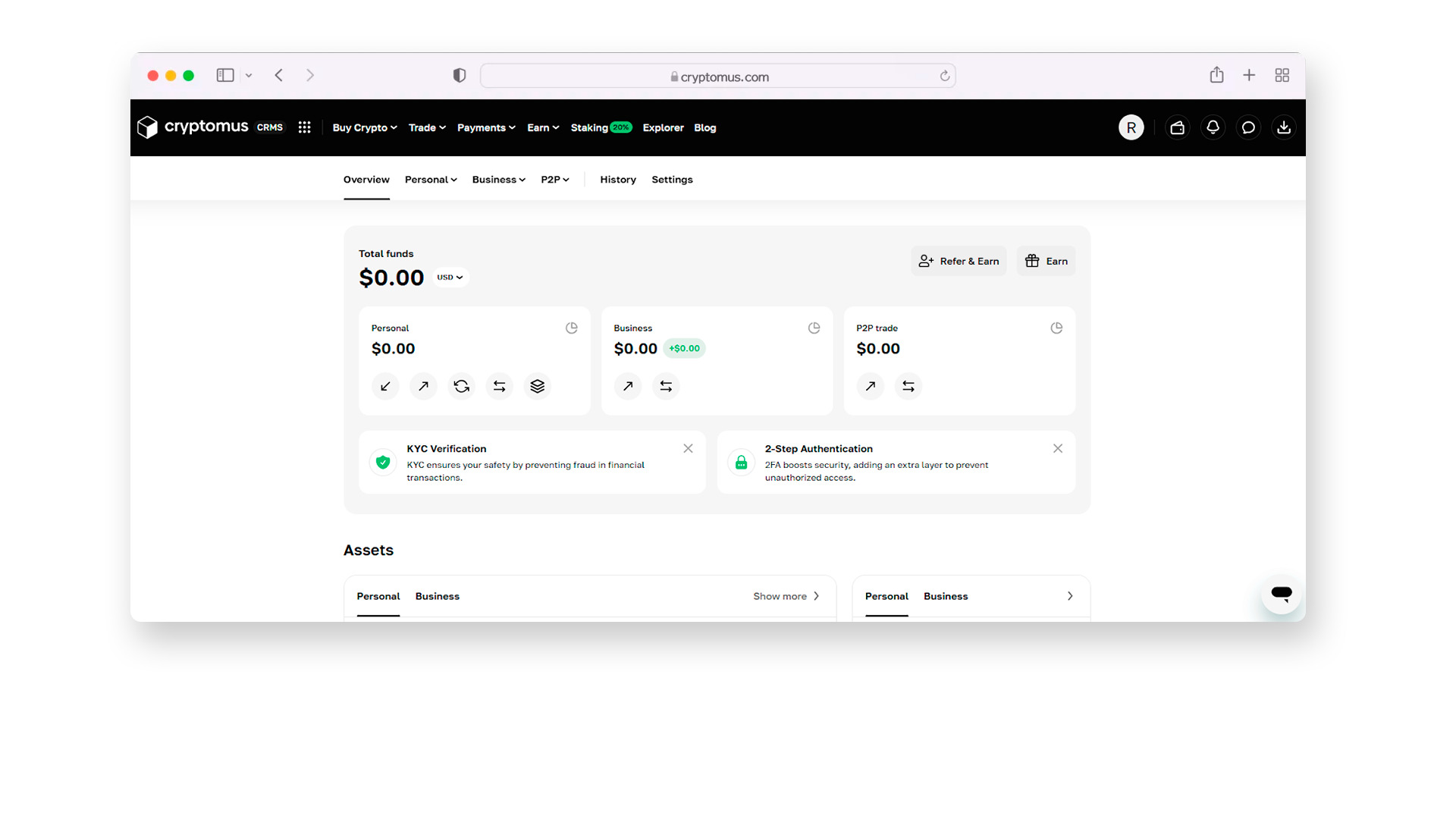Image resolution: width=1456 pixels, height=819 pixels.
Task: Click the KYC Verification shield icon
Action: [x=383, y=462]
